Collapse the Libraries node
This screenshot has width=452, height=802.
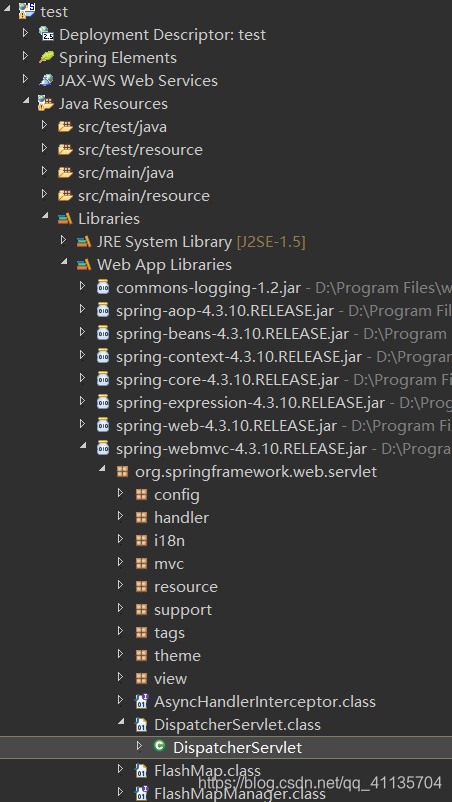coord(44,217)
